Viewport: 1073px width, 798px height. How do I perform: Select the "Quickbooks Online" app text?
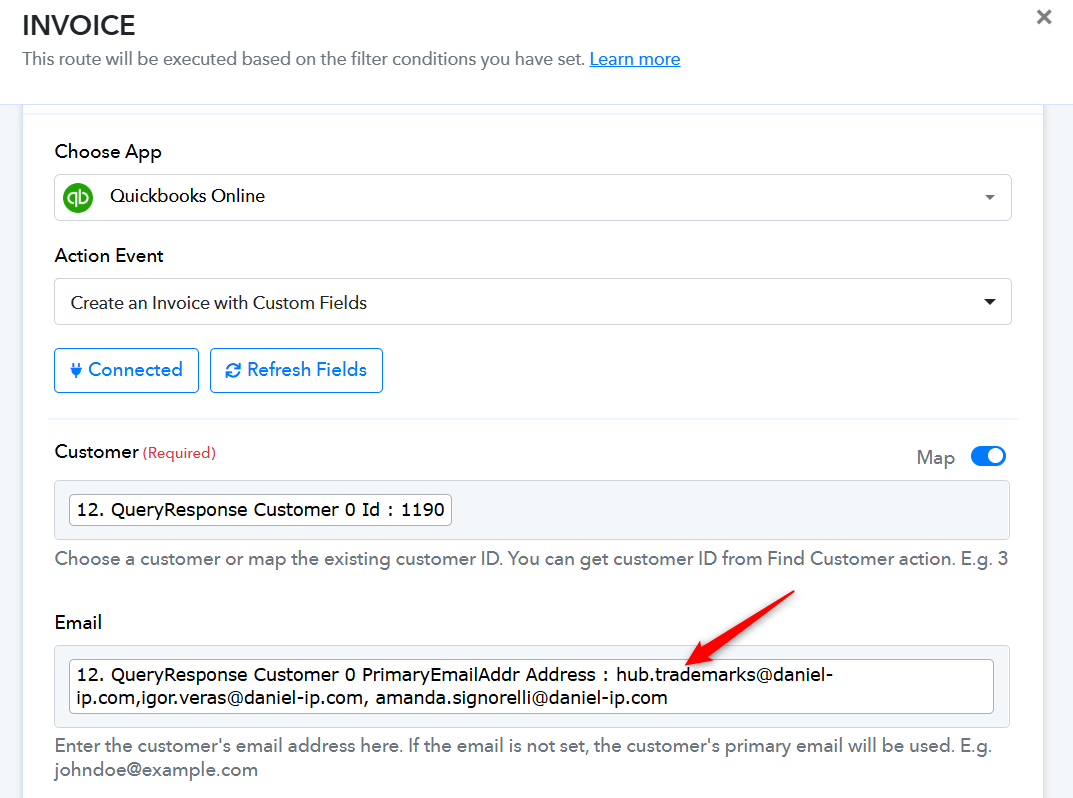(x=187, y=197)
